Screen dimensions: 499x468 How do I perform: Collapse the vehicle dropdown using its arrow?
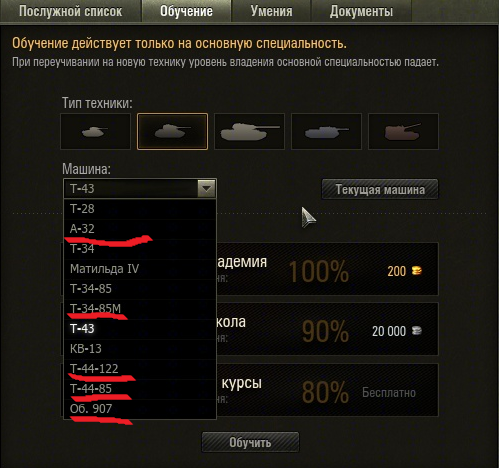pyautogui.click(x=206, y=189)
